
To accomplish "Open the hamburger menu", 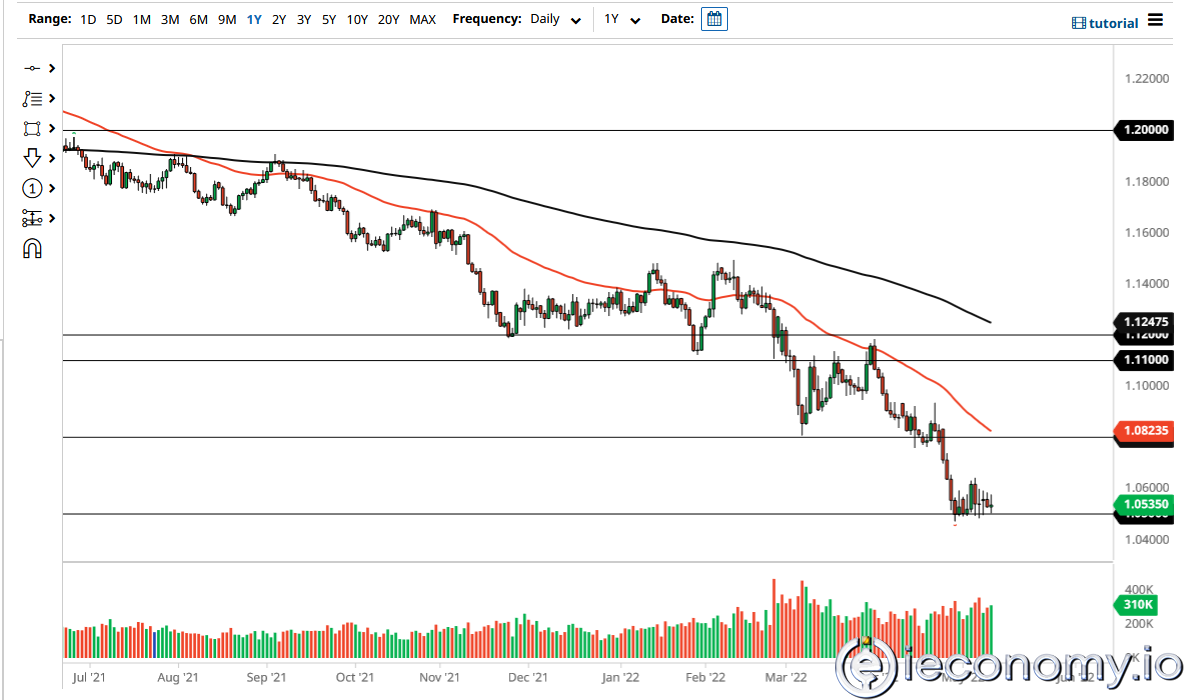I will point(1155,19).
